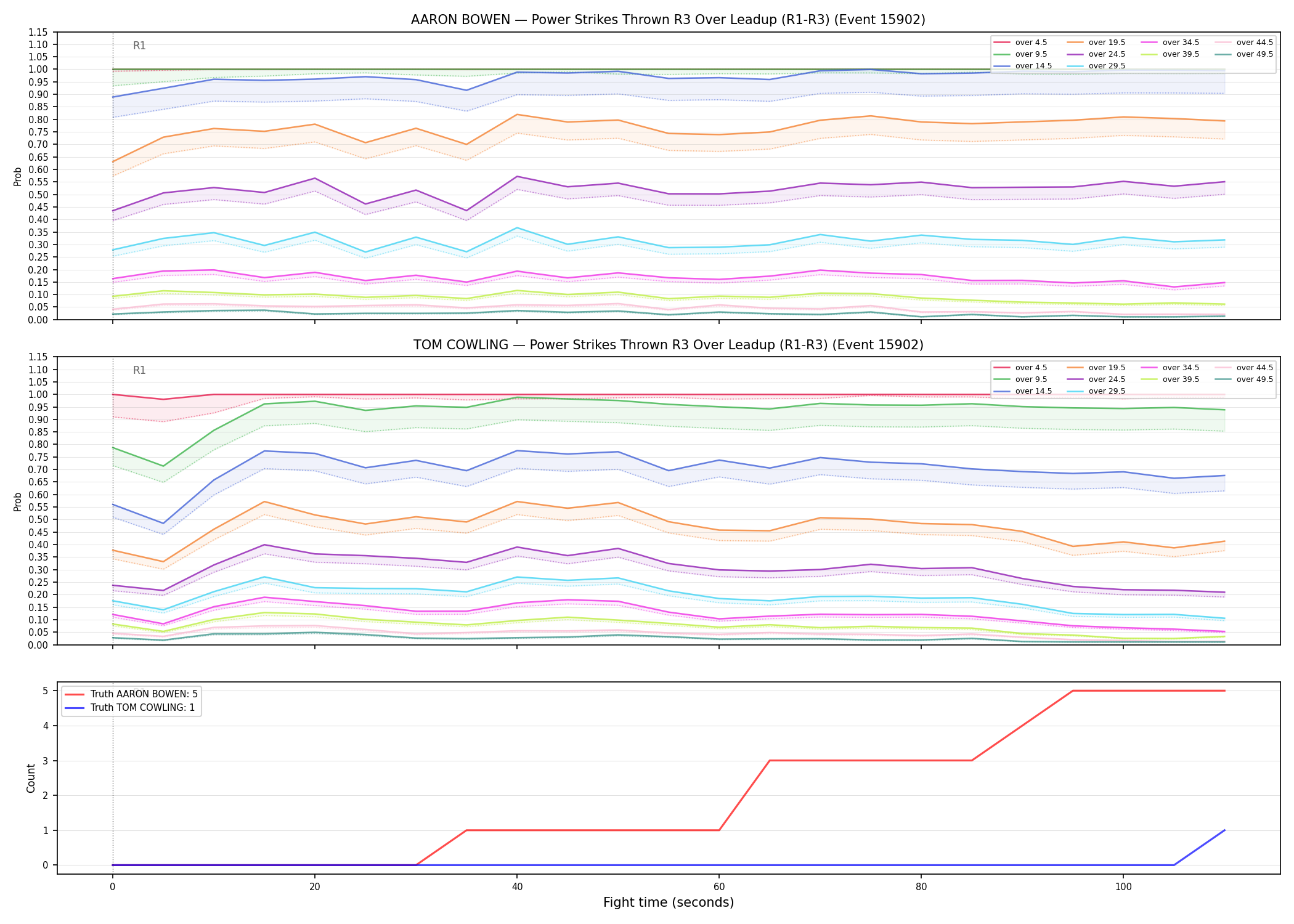Select 'over 24.5' in Aaron Bowen chart legend
1294x924 pixels.
point(1096,54)
